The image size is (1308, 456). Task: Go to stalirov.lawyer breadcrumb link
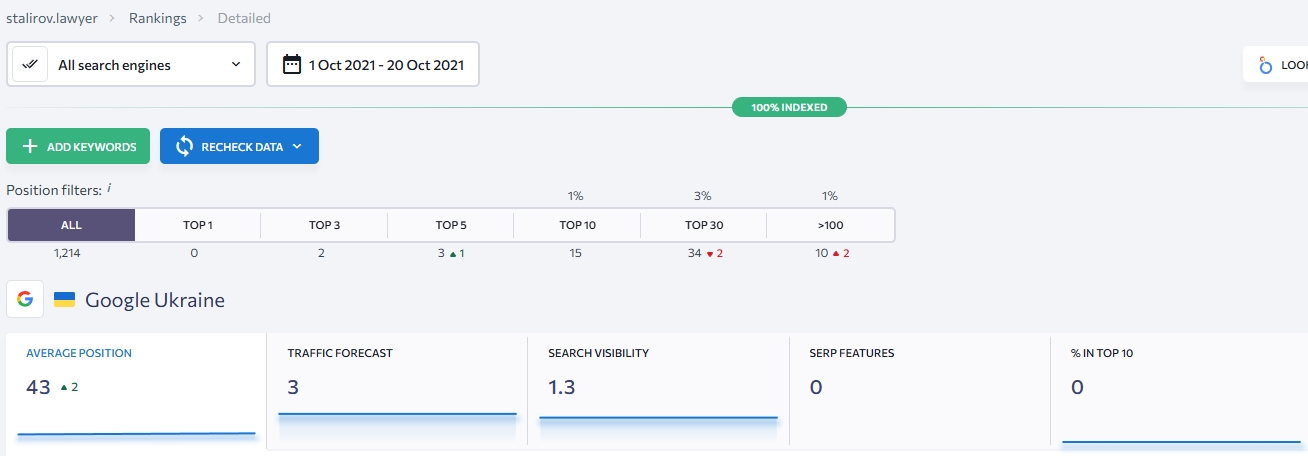point(52,18)
